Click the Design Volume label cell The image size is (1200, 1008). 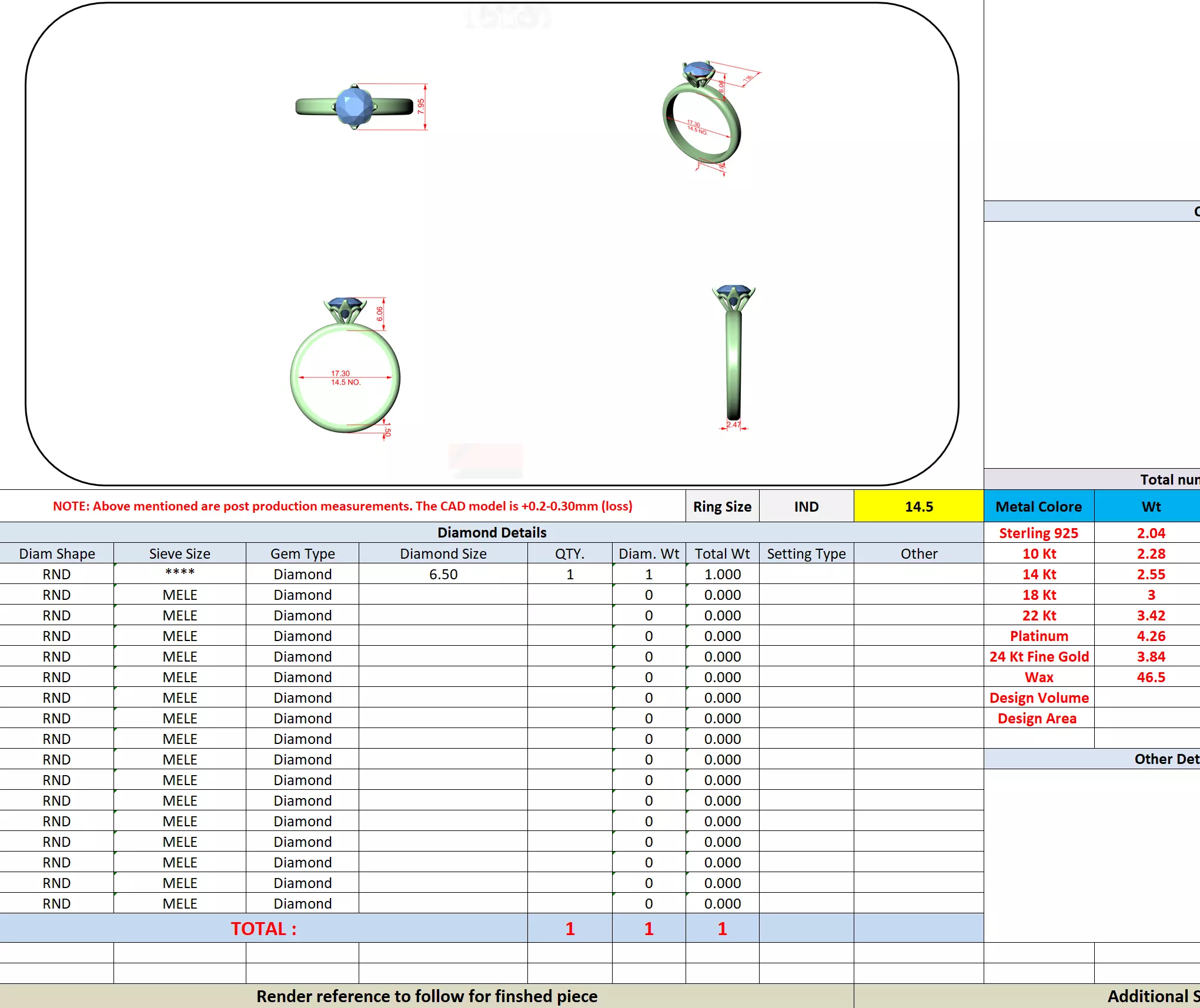(1038, 697)
